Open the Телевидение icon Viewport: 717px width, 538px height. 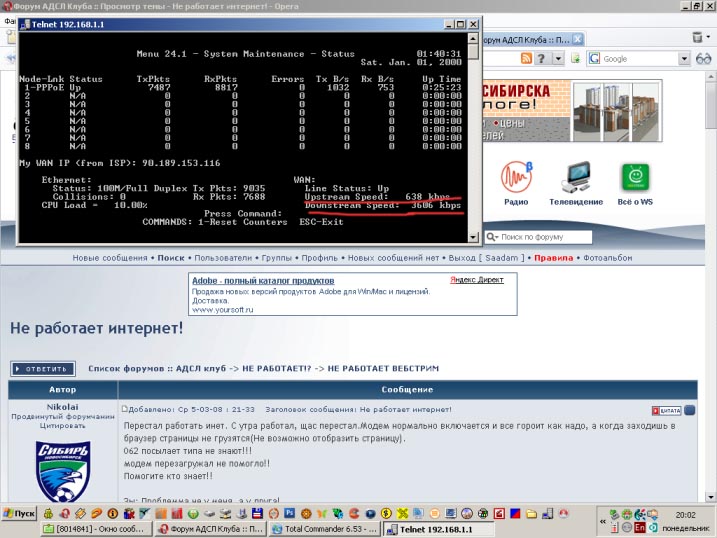point(575,181)
